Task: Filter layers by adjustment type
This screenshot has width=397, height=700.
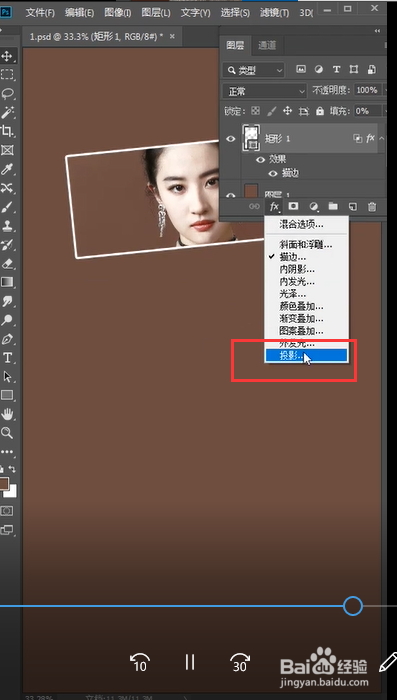Action: (319, 70)
